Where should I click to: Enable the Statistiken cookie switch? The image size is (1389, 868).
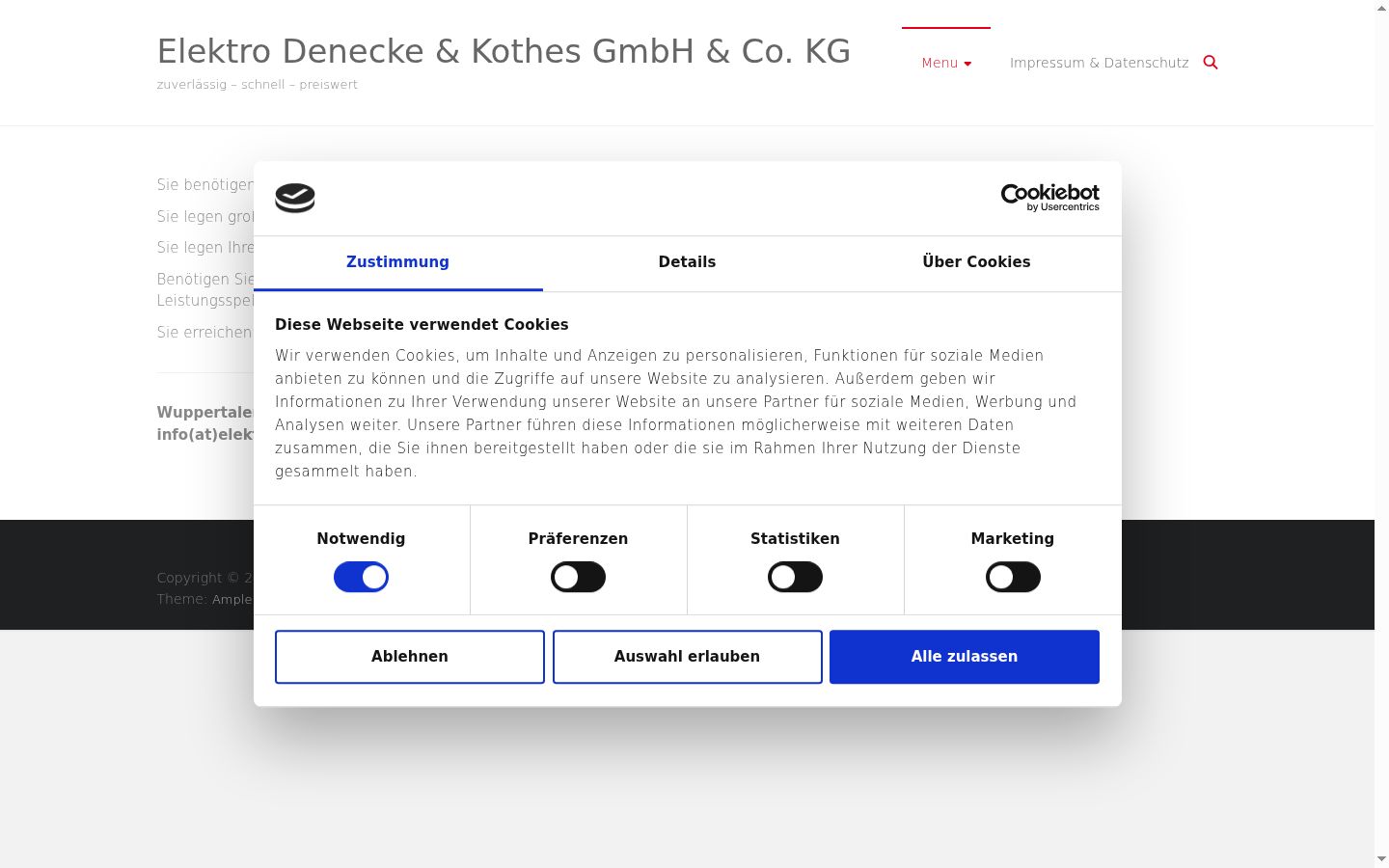795,577
